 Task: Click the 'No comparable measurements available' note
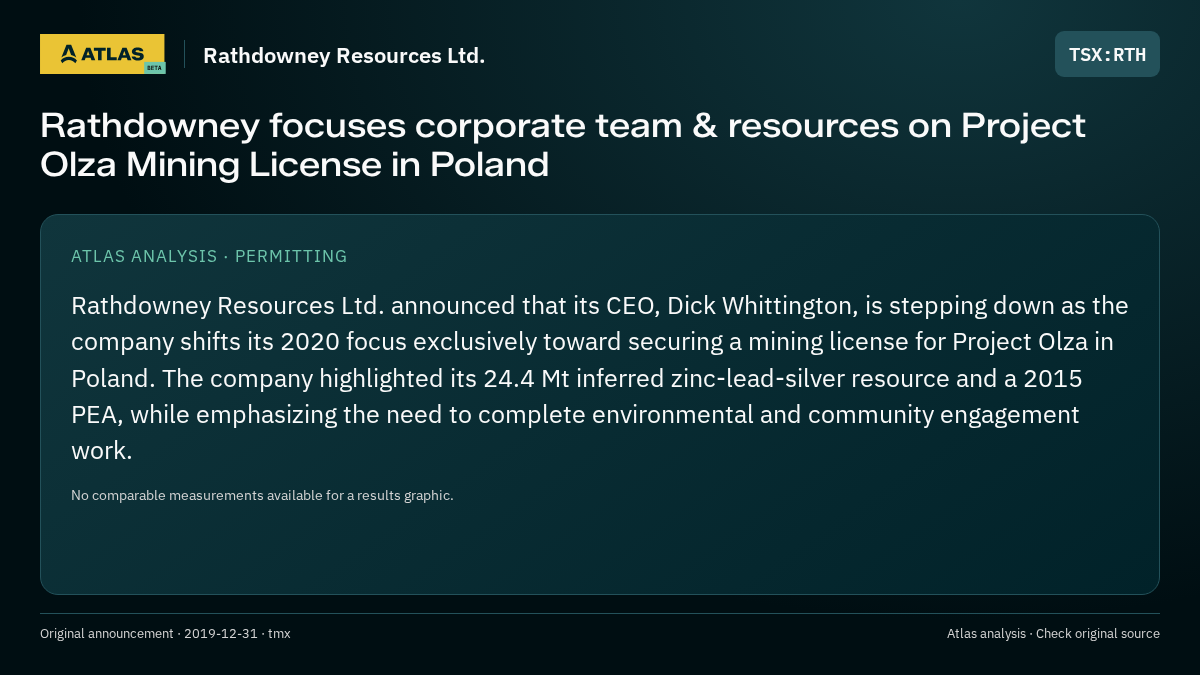click(x=262, y=495)
